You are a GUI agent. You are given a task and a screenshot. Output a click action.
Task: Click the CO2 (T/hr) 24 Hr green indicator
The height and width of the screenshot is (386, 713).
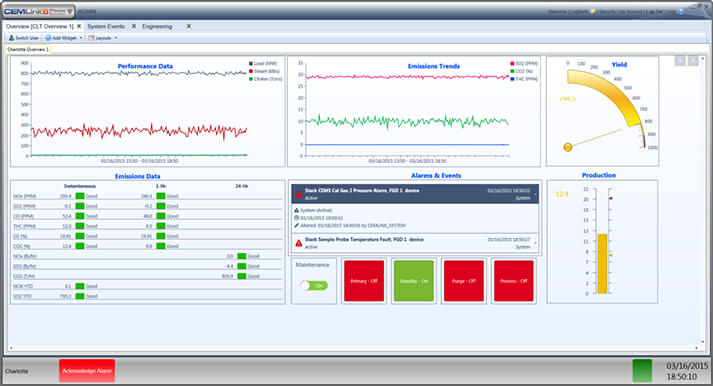pos(241,276)
